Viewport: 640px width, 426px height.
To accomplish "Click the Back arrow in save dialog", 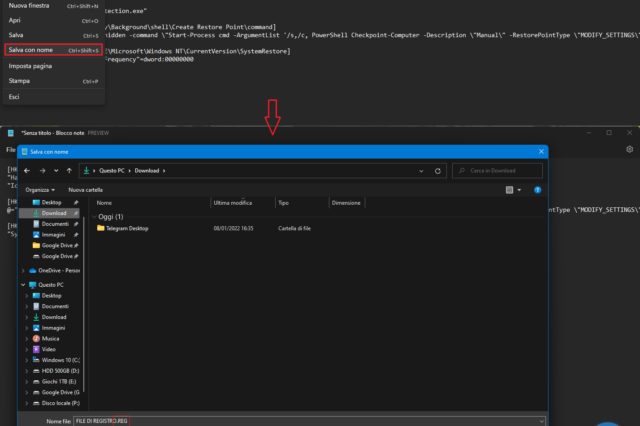I will (x=27, y=171).
